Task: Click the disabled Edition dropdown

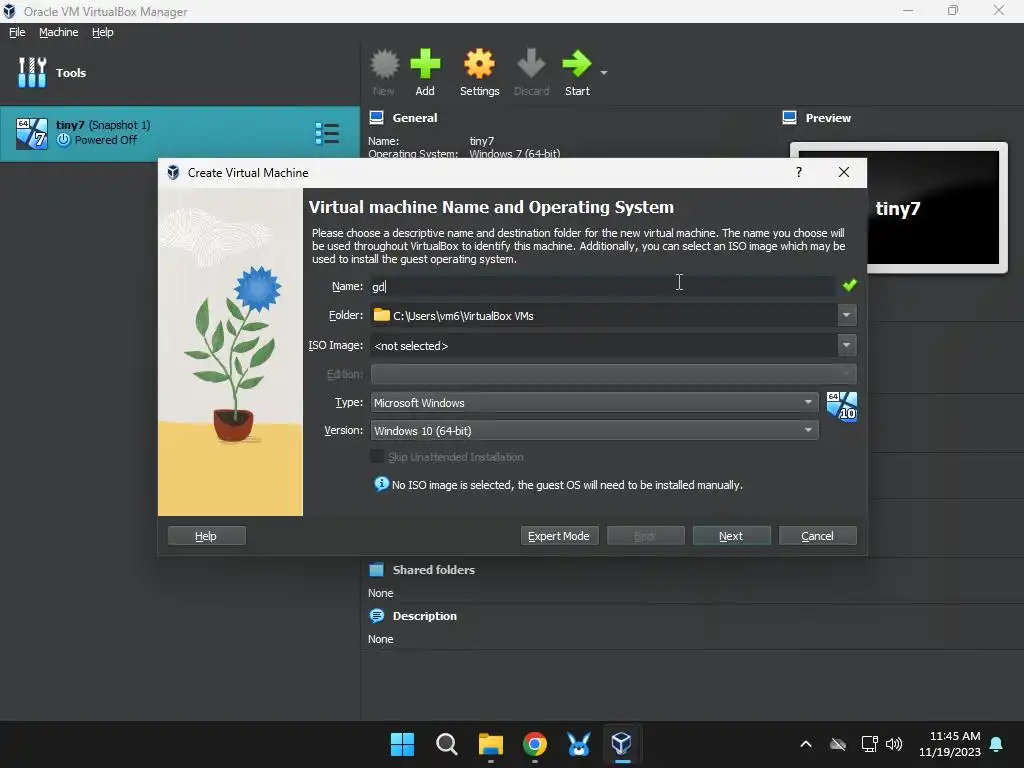Action: click(613, 374)
